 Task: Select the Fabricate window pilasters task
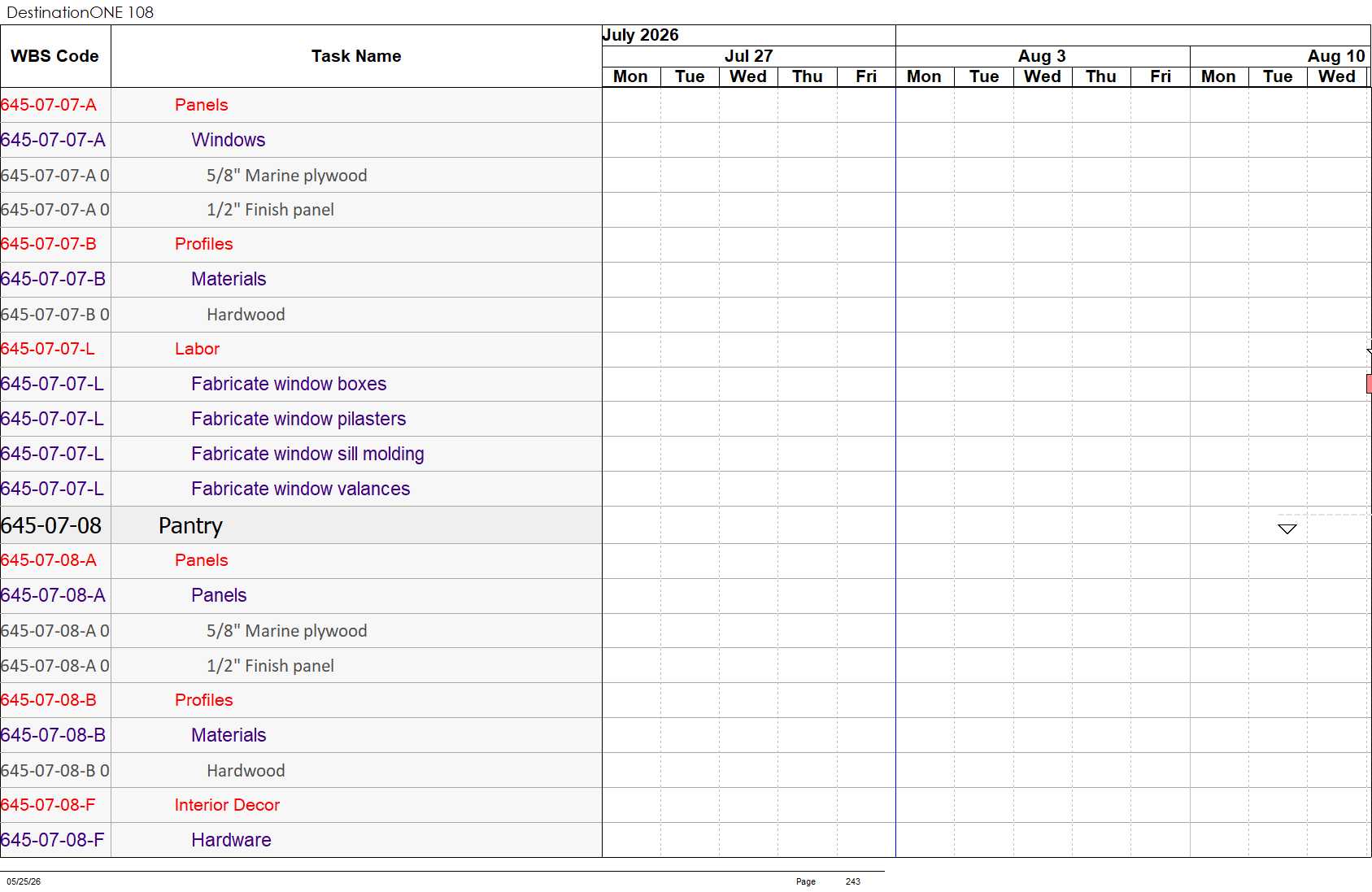pos(298,419)
